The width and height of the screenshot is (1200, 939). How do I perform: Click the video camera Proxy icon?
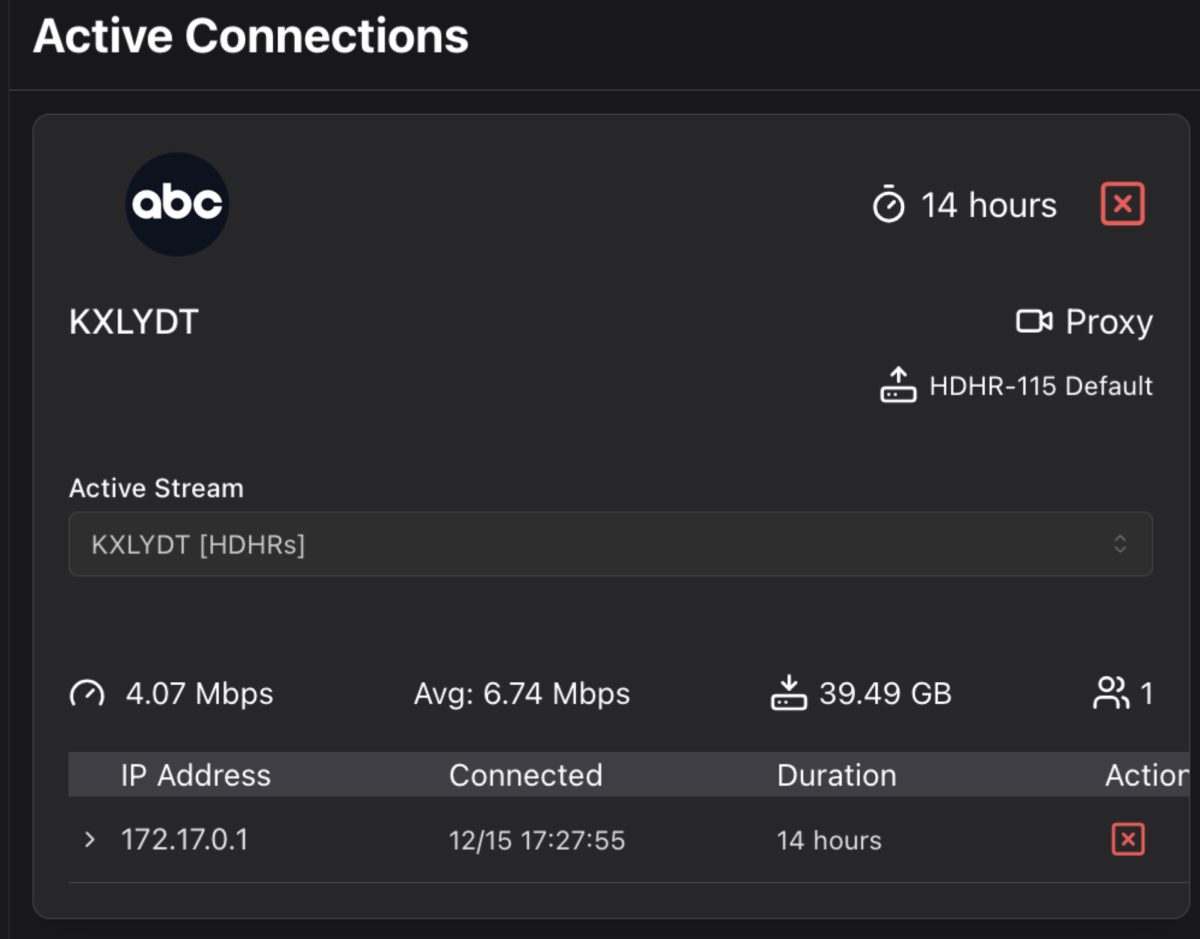(x=1034, y=321)
